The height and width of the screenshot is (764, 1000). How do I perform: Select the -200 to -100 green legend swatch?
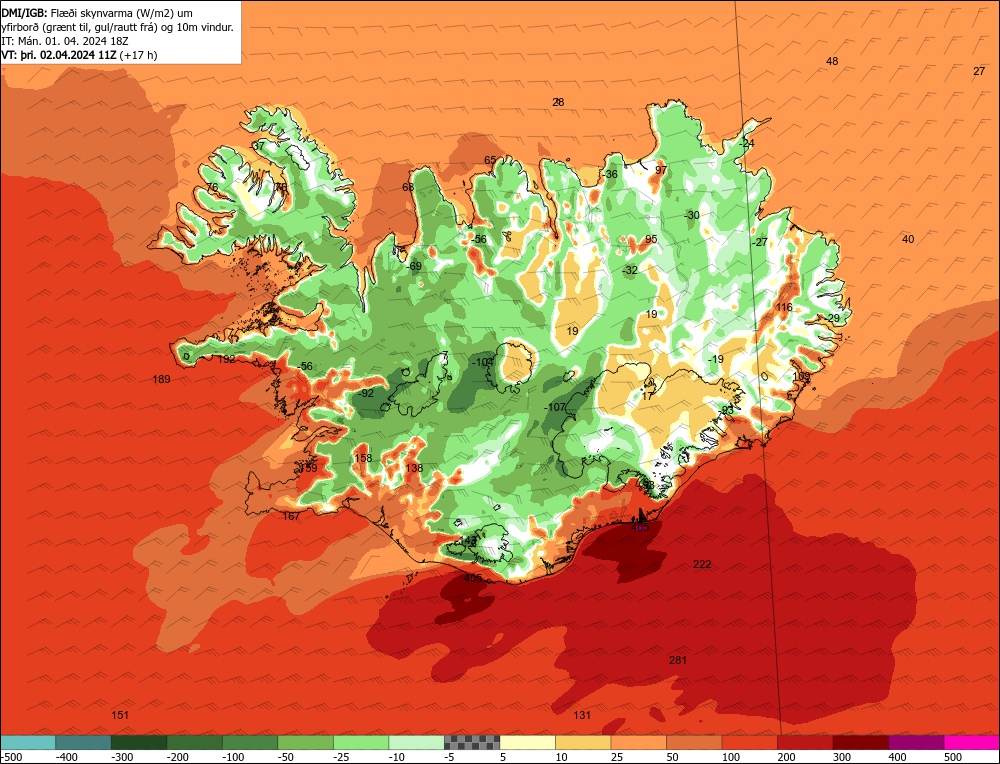click(x=195, y=742)
